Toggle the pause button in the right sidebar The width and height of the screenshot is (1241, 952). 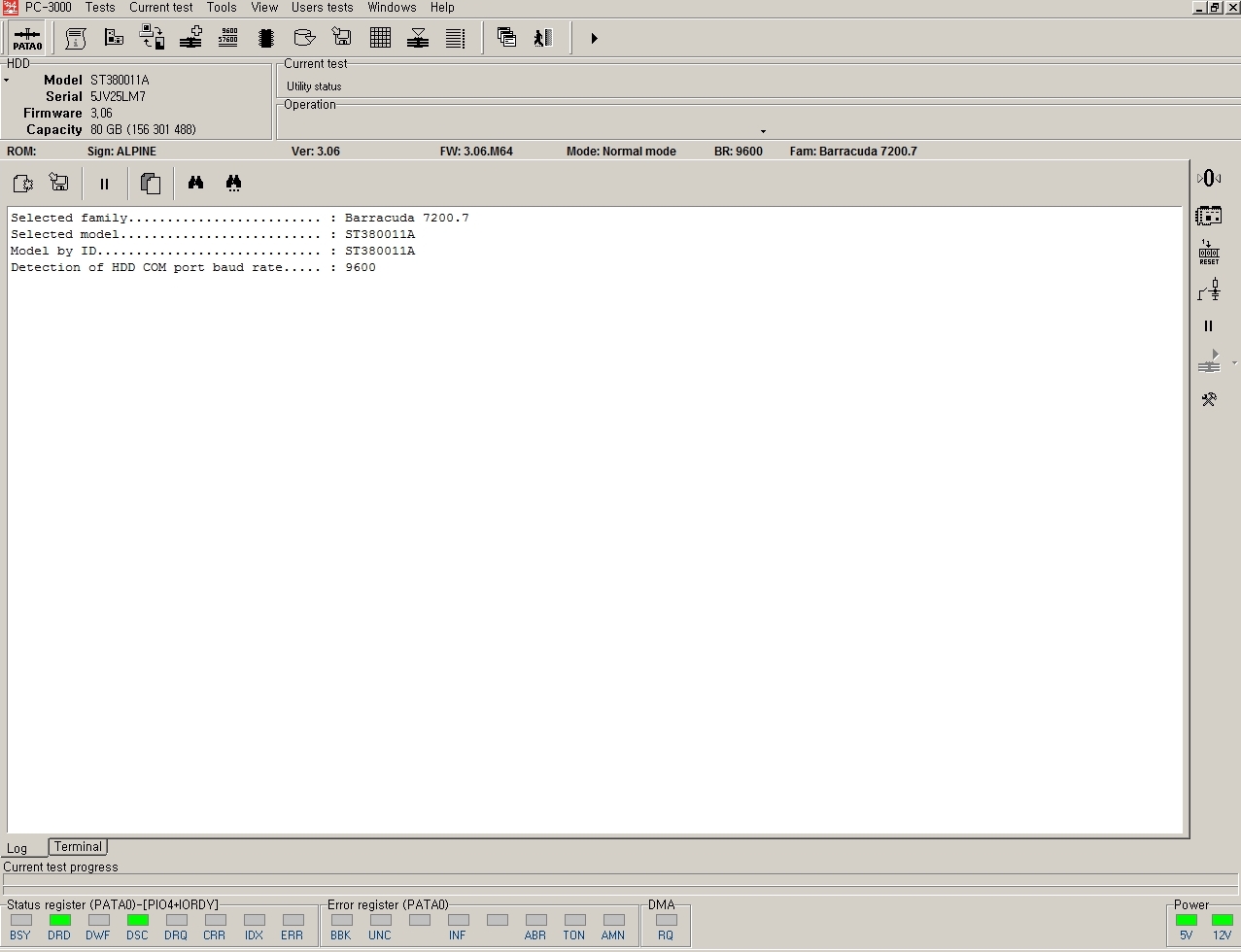point(1208,326)
